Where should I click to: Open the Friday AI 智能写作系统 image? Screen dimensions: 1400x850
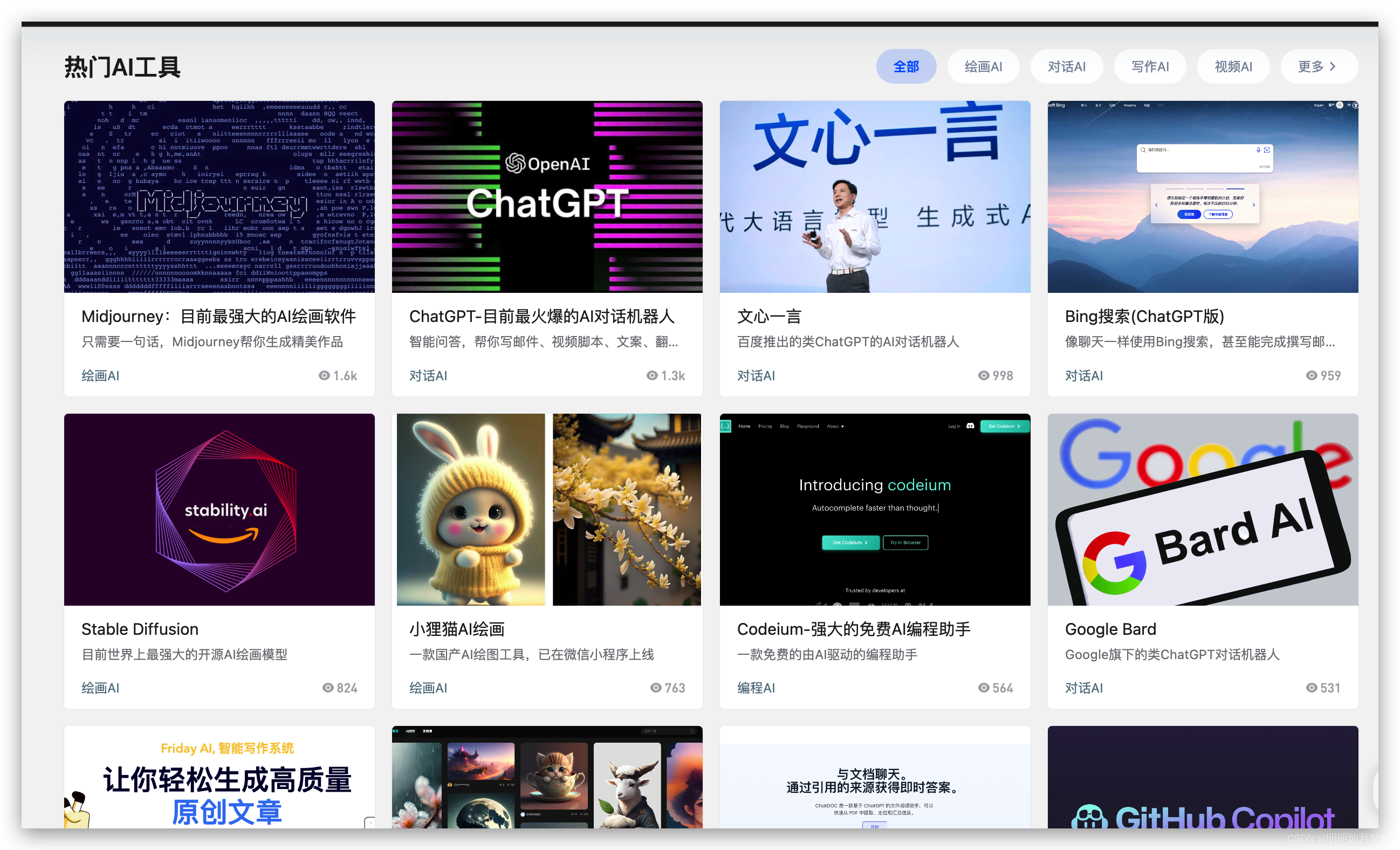pyautogui.click(x=219, y=777)
